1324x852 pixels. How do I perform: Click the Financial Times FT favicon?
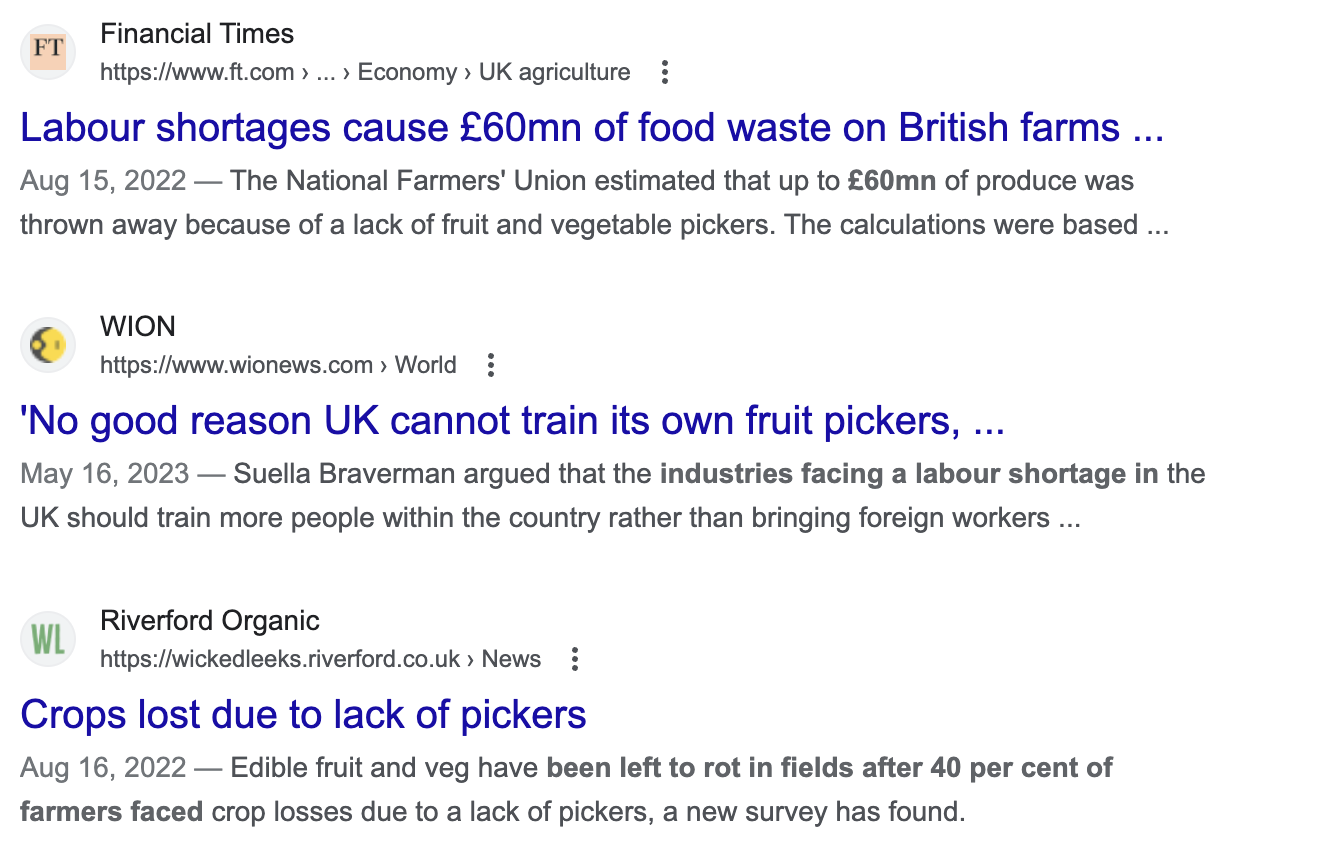click(48, 52)
